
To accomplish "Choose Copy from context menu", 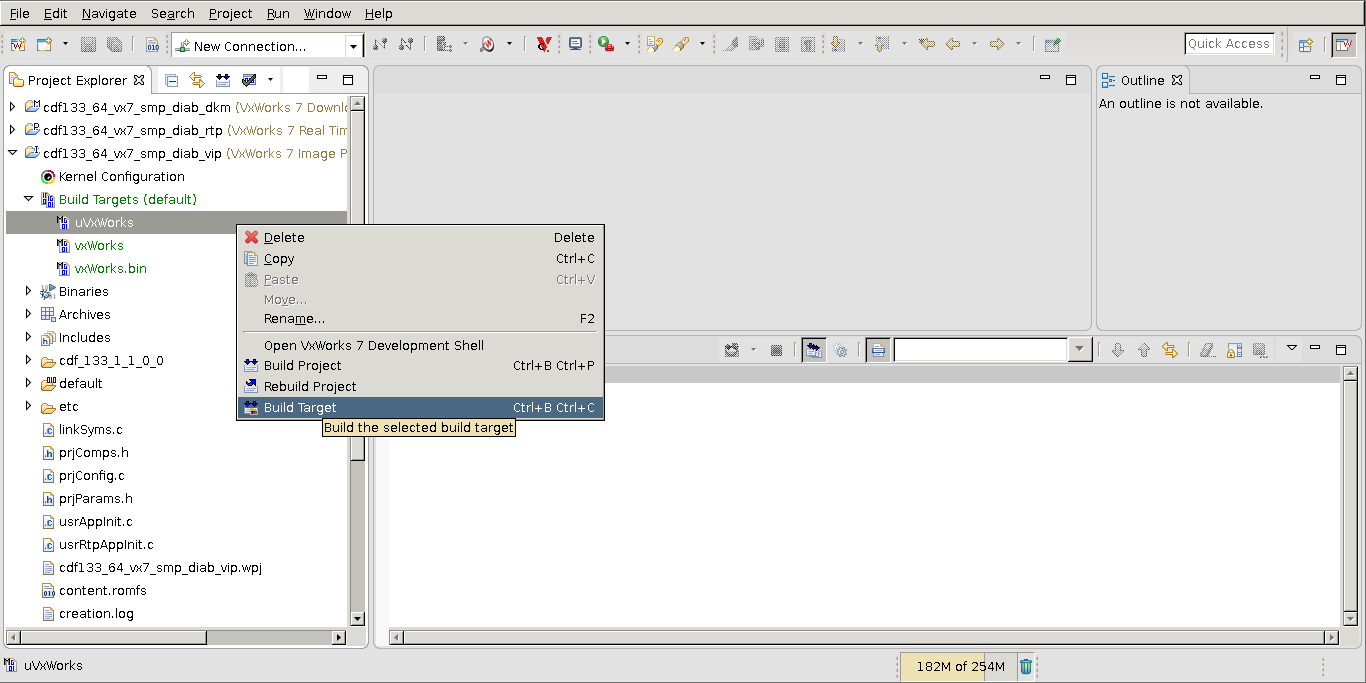I will 420,258.
